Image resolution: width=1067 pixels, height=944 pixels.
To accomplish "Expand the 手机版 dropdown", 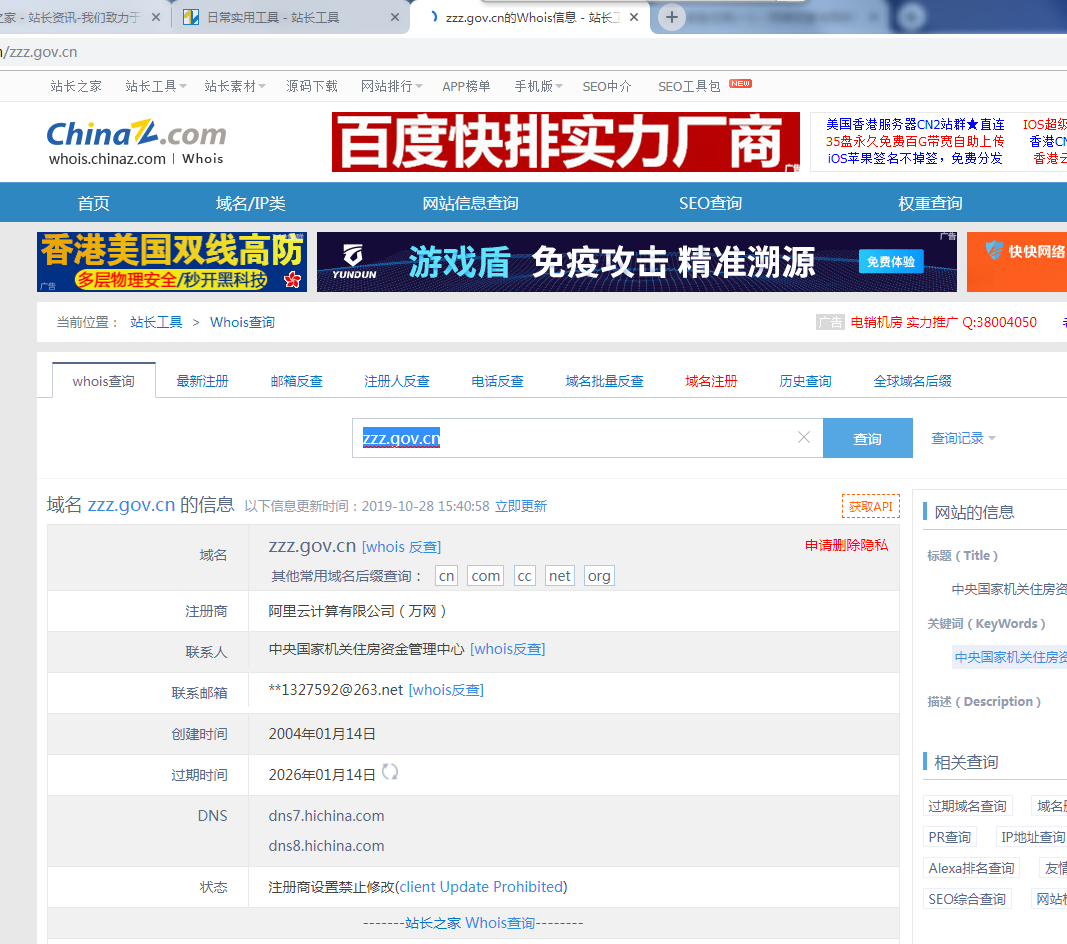I will [x=538, y=86].
